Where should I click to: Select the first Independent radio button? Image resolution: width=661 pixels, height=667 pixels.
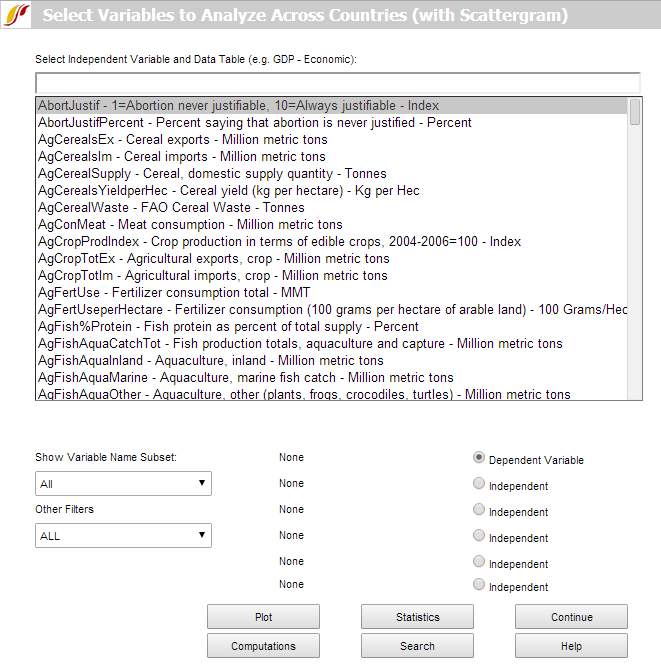(479, 484)
